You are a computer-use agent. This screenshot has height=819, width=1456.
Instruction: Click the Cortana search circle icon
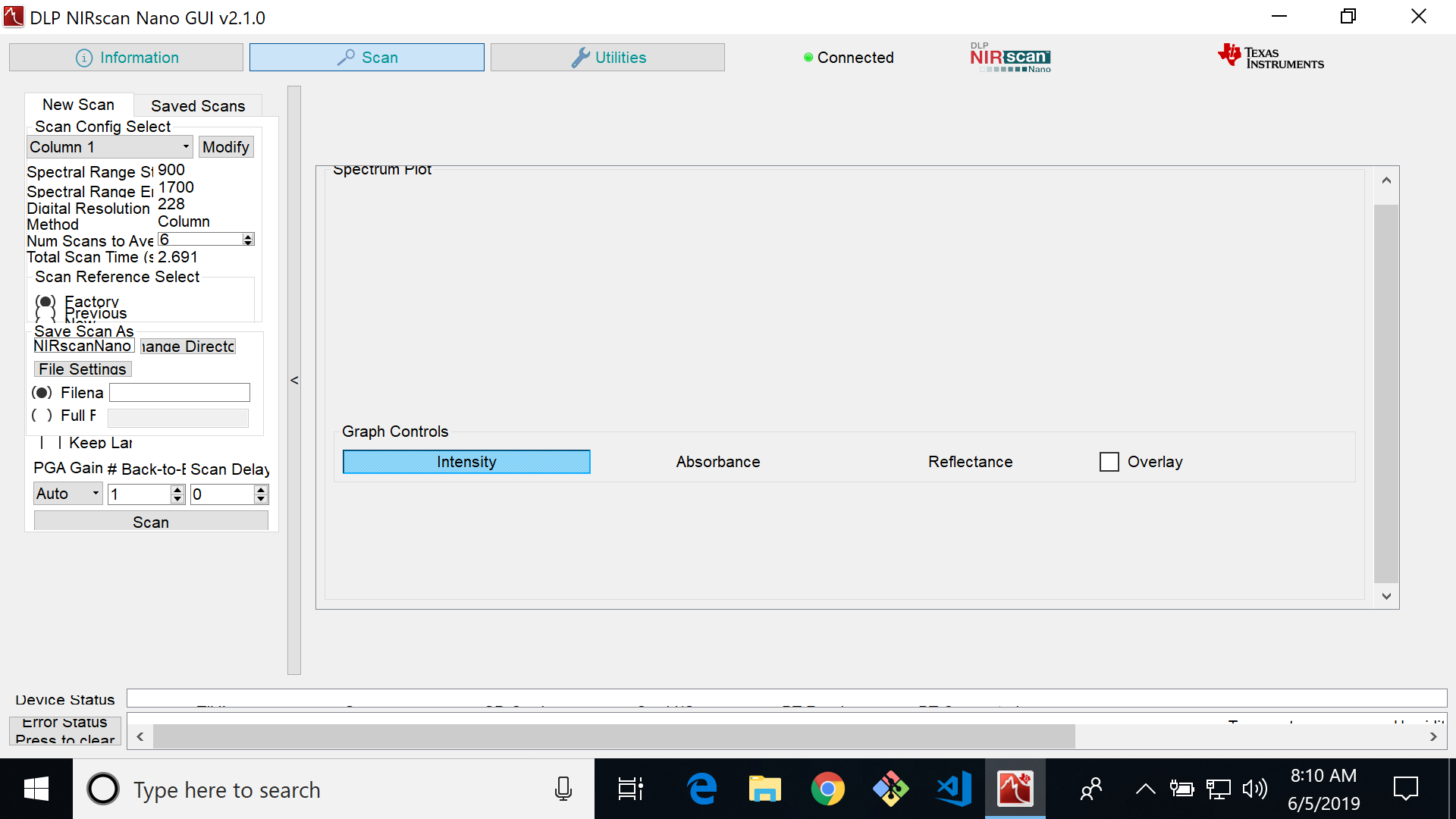click(103, 789)
